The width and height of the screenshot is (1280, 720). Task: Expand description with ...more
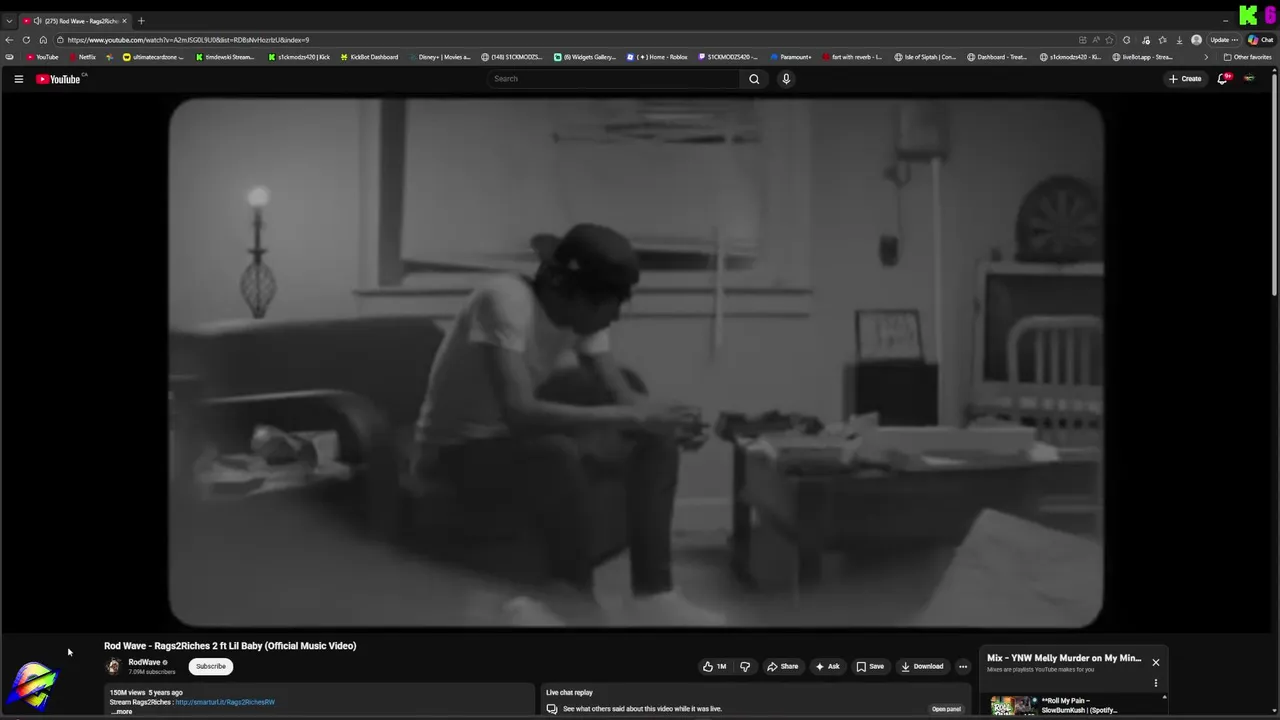[x=121, y=711]
